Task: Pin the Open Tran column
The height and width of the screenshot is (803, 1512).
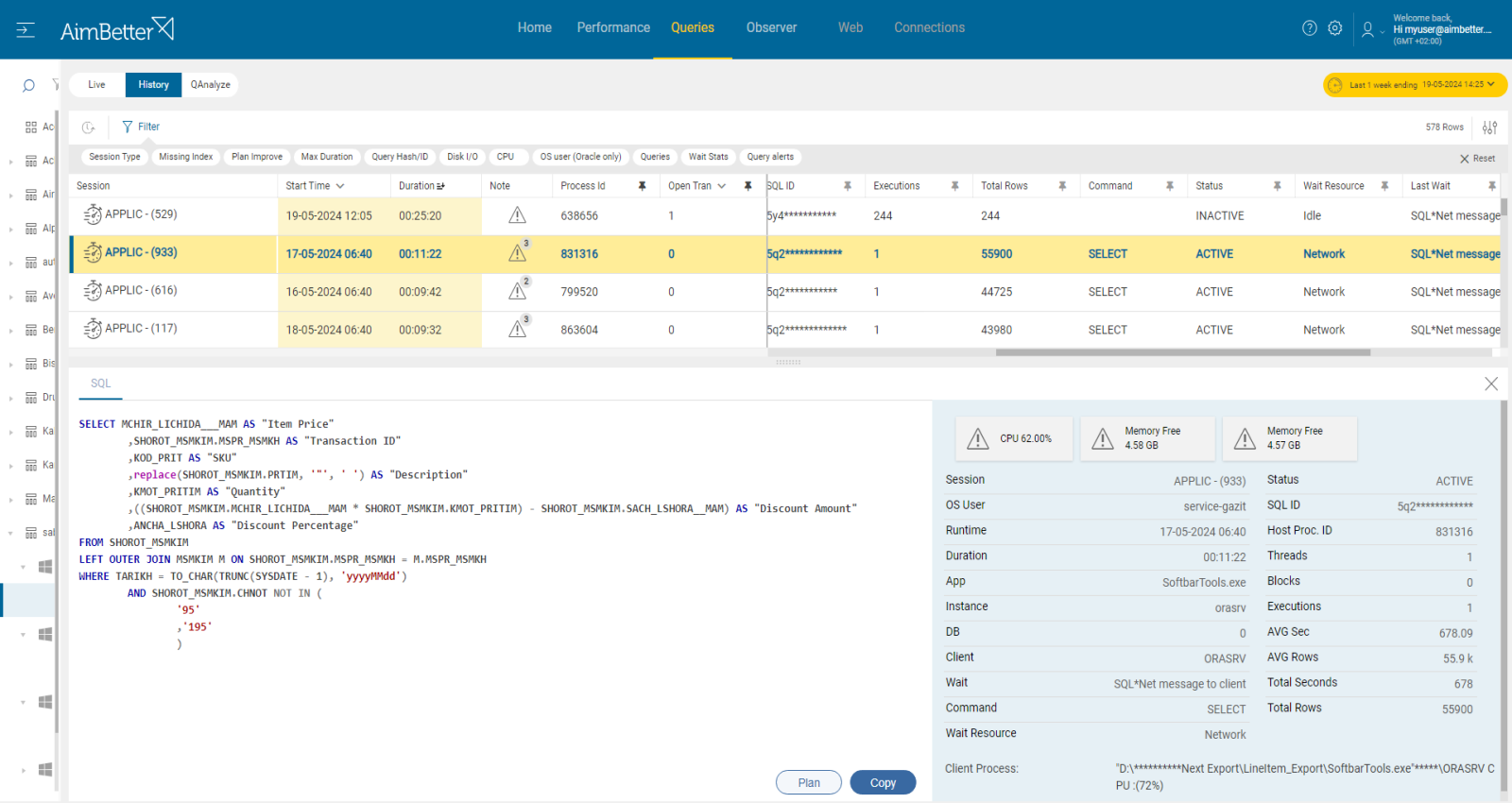Action: pyautogui.click(x=747, y=186)
